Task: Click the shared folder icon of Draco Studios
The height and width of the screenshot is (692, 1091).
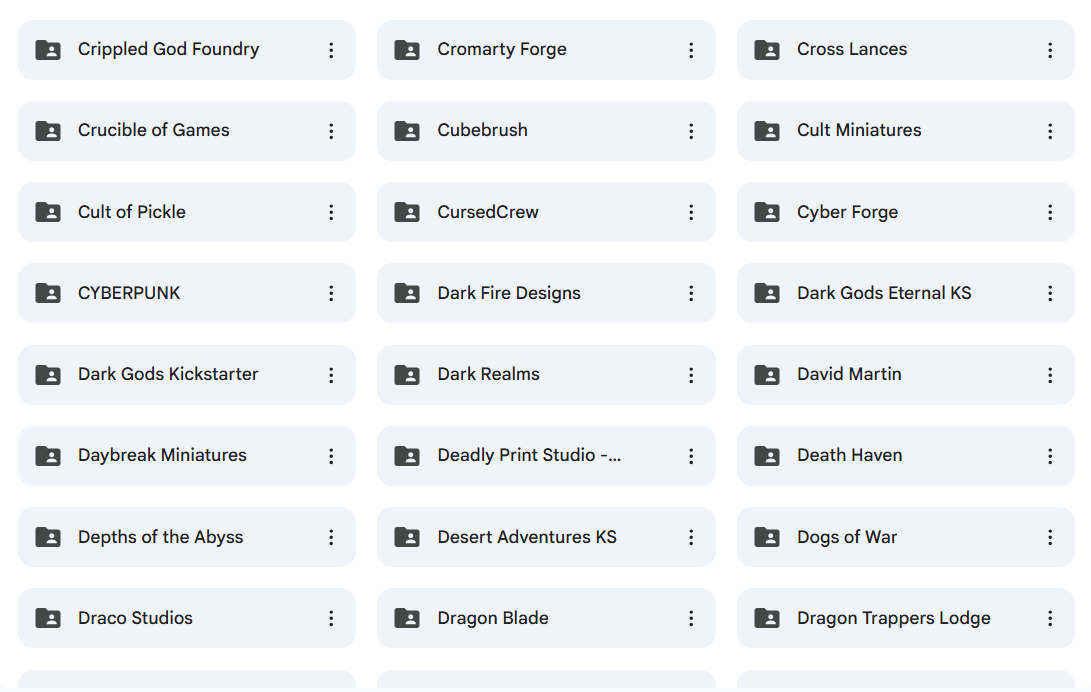Action: click(x=48, y=618)
